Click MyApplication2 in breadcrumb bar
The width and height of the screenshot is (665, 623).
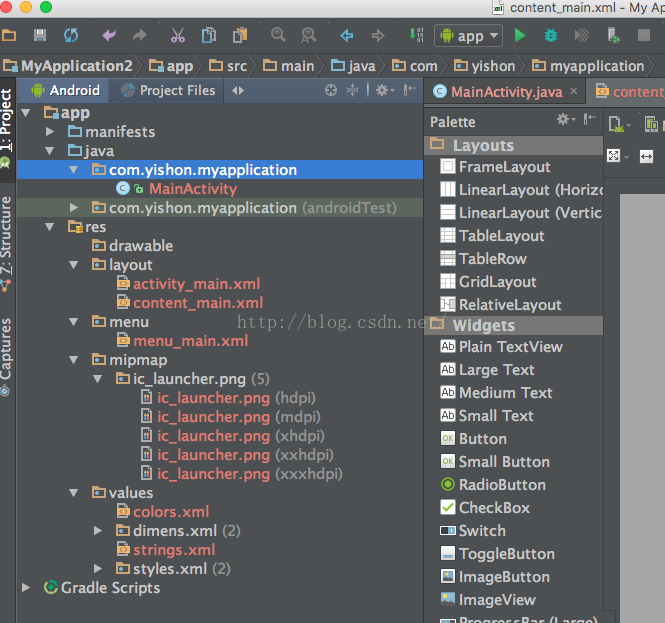pos(68,66)
